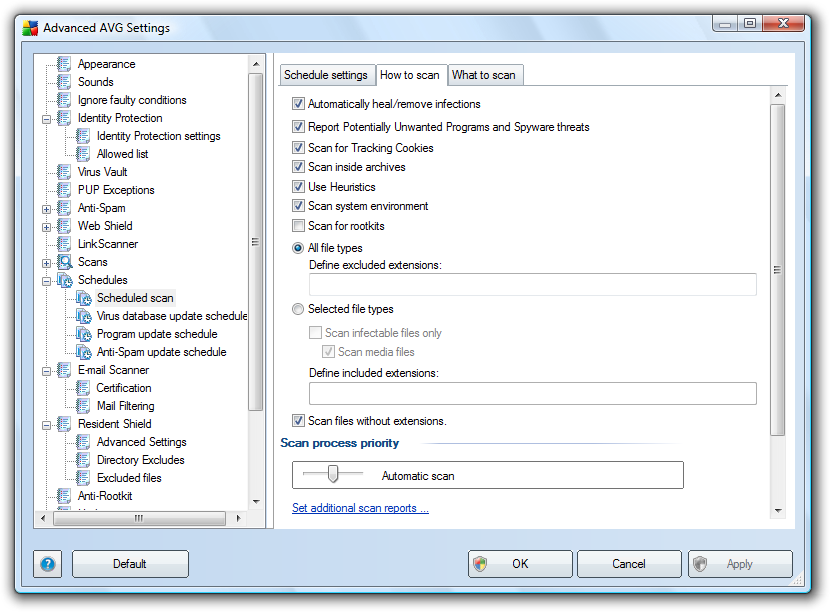Click the Anti-Spam update schedule icon

84,352
